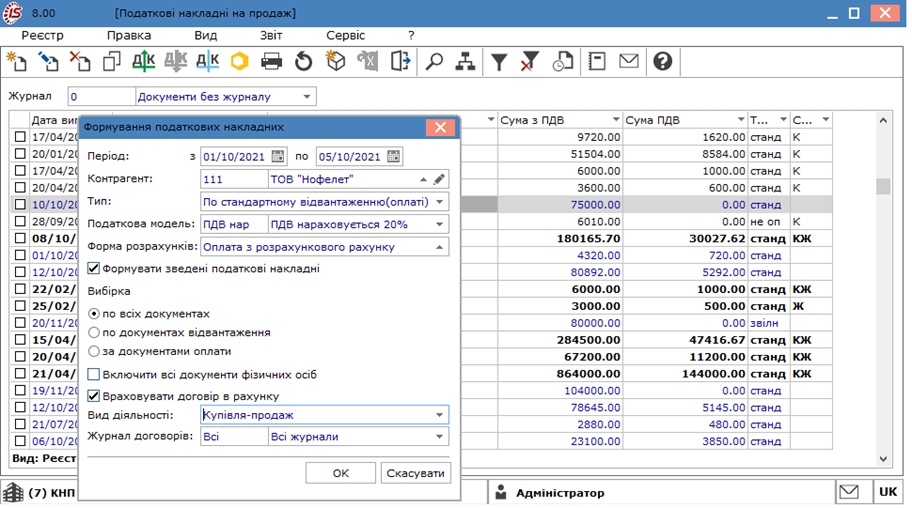Open the Вид menu

[205, 35]
